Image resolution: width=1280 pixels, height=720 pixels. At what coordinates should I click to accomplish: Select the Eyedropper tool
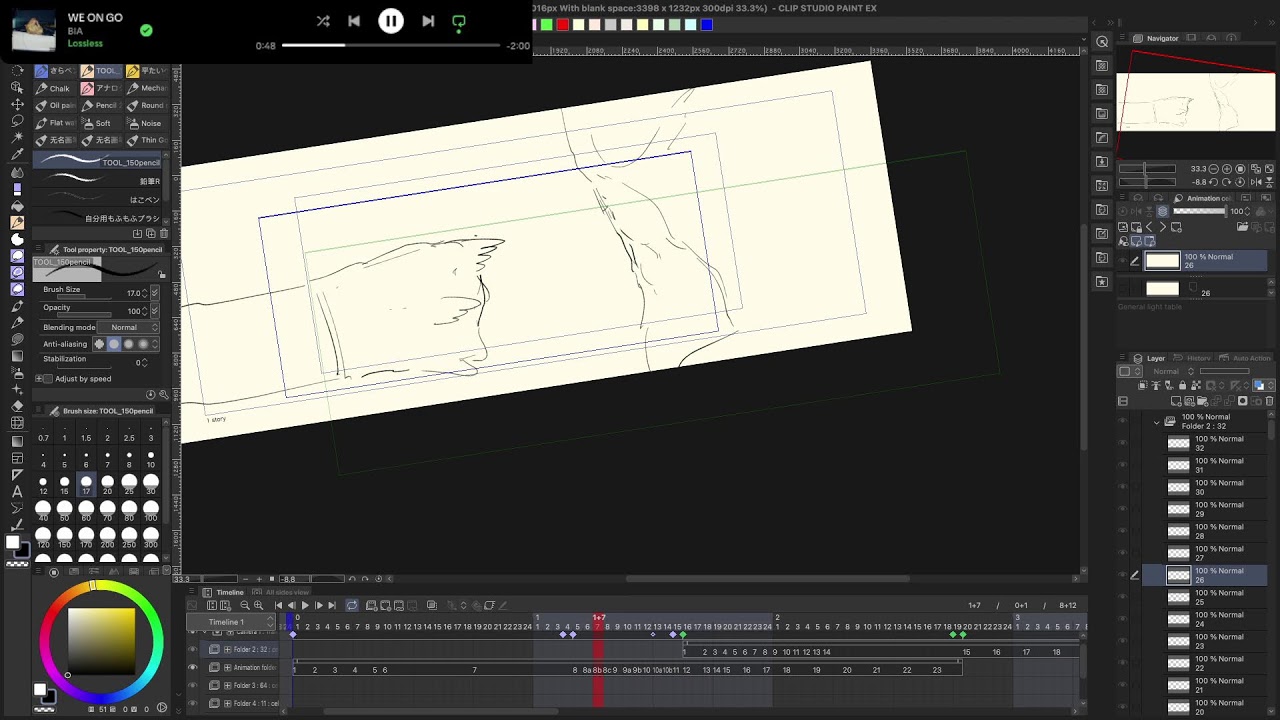pos(17,155)
